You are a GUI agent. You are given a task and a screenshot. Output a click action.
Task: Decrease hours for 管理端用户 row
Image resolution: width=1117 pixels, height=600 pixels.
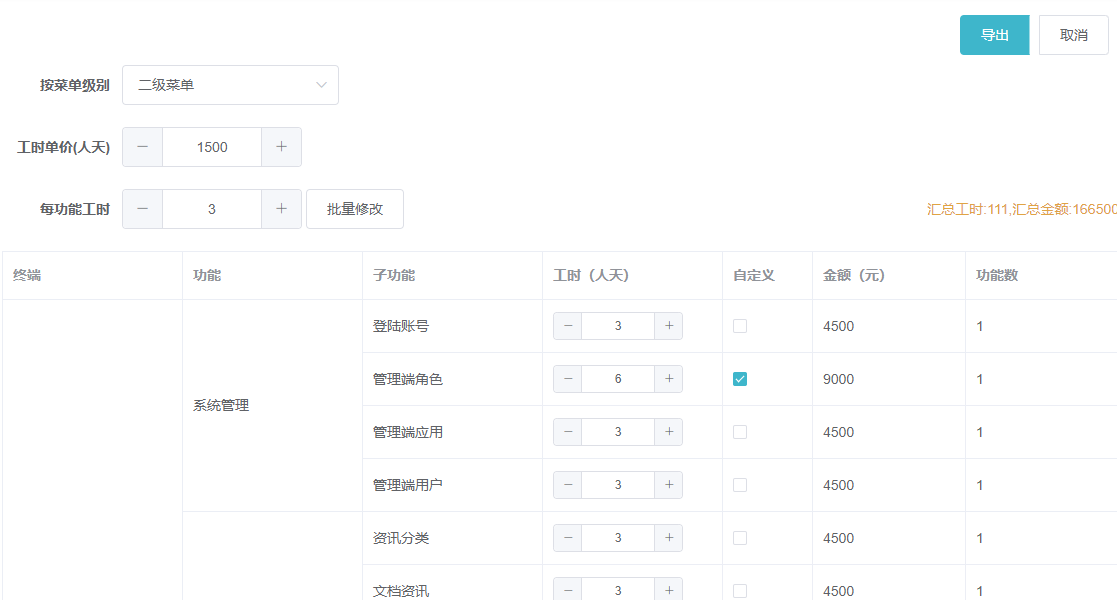(568, 485)
